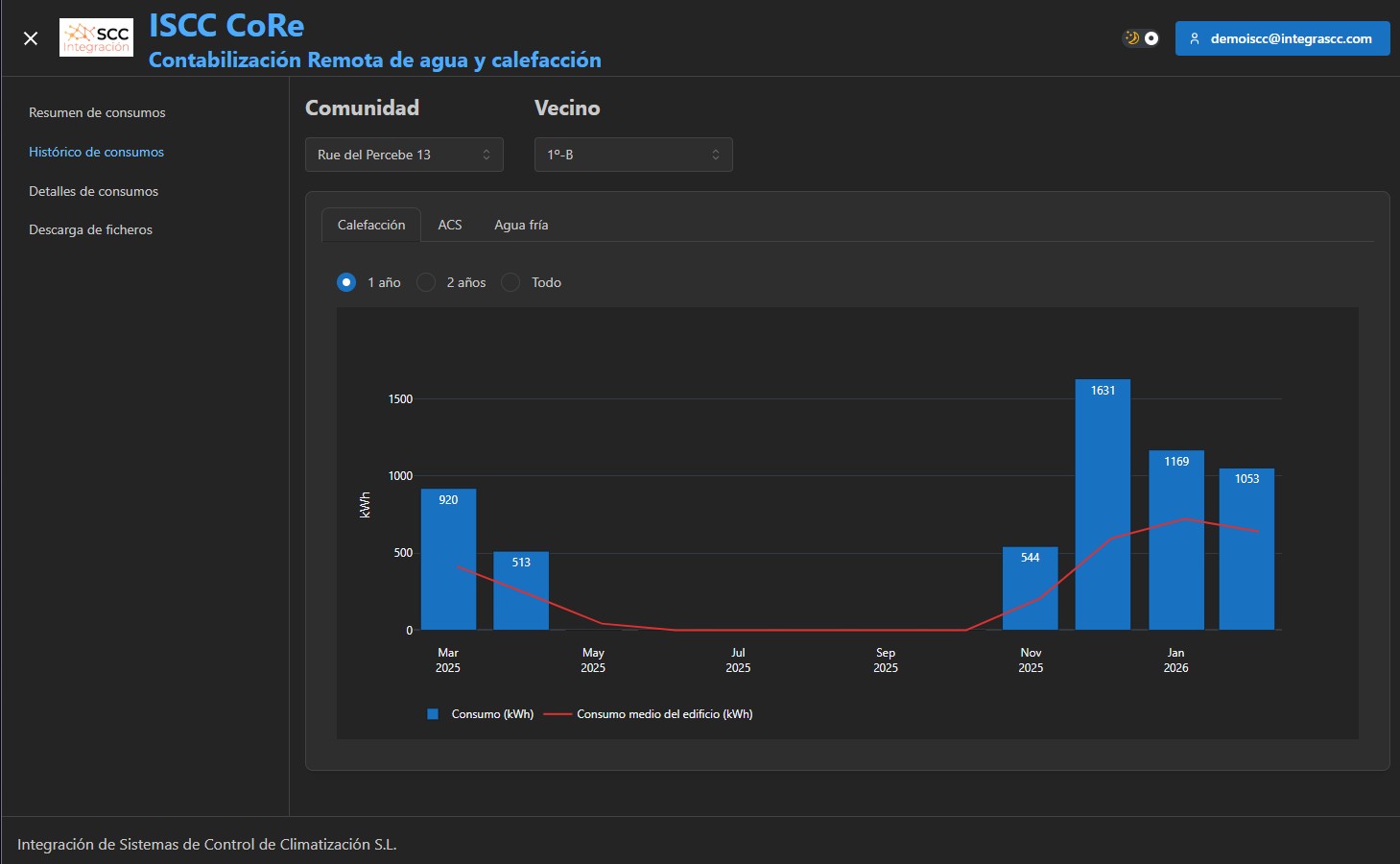Click the user profile icon

tap(1195, 39)
